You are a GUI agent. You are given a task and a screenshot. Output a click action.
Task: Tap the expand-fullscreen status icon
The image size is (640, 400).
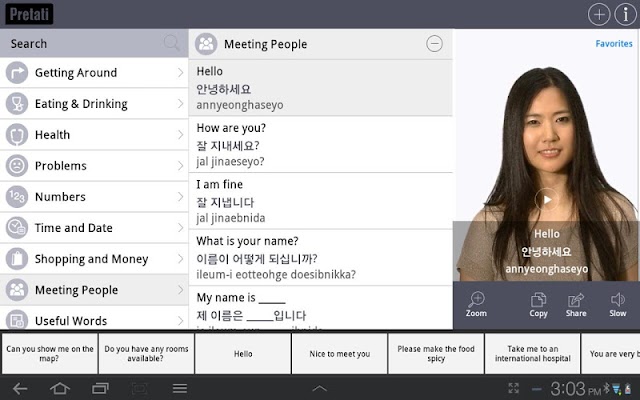tap(513, 388)
